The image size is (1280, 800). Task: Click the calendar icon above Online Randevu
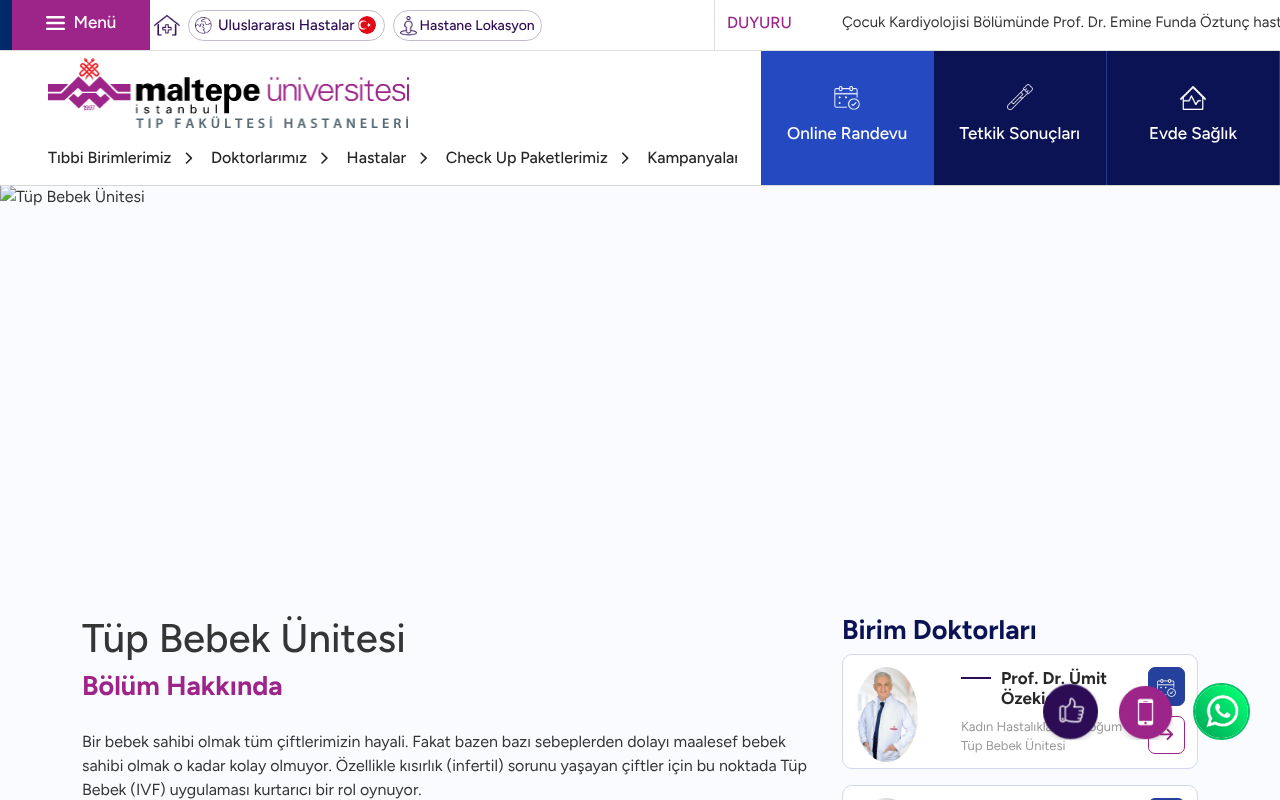847,97
